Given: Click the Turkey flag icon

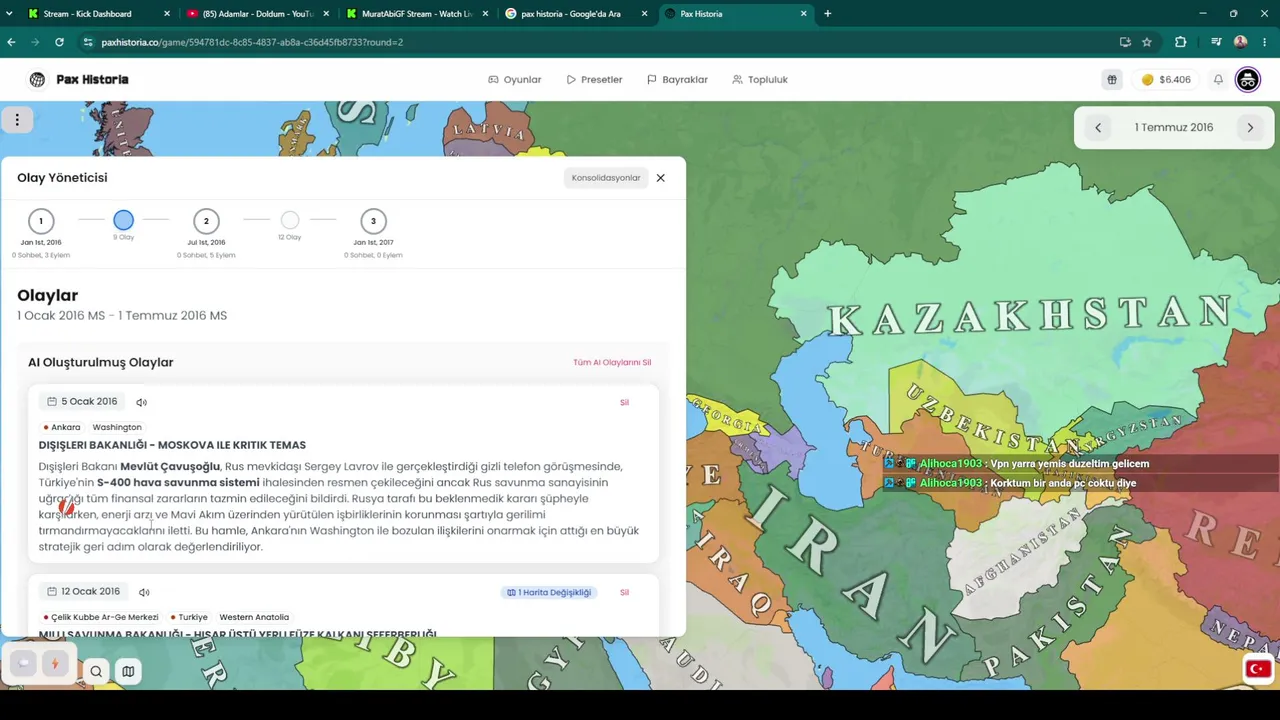Looking at the screenshot, I should pos(1257,669).
